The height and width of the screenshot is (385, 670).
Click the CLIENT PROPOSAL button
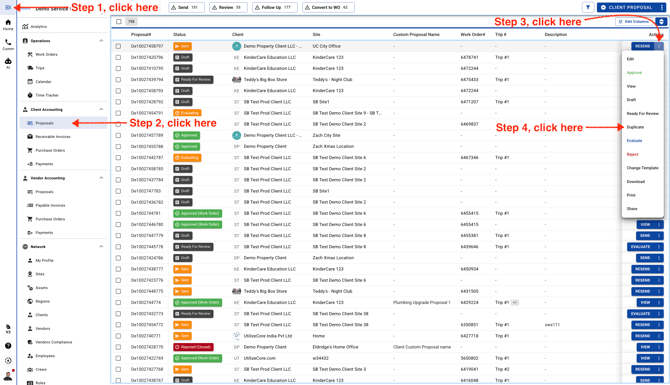(x=627, y=7)
